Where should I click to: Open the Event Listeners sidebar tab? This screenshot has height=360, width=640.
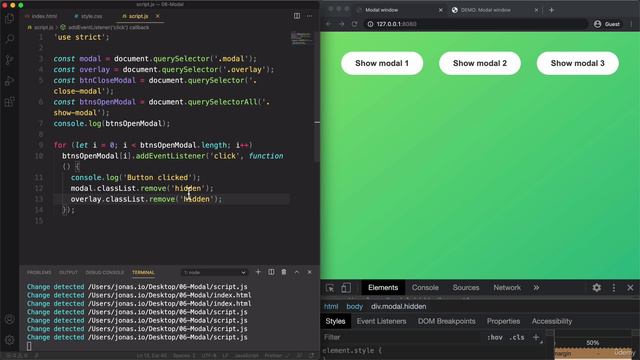pyautogui.click(x=381, y=321)
